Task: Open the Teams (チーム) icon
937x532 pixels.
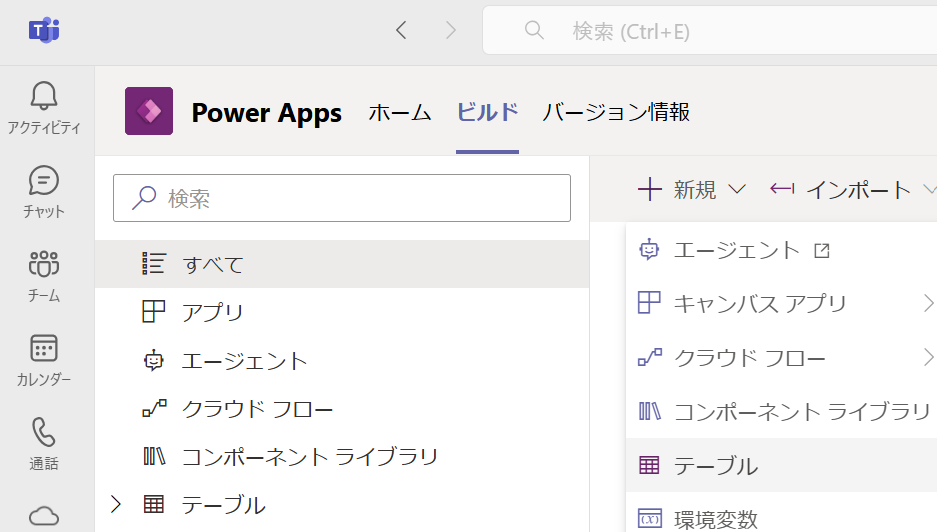Action: point(44,264)
